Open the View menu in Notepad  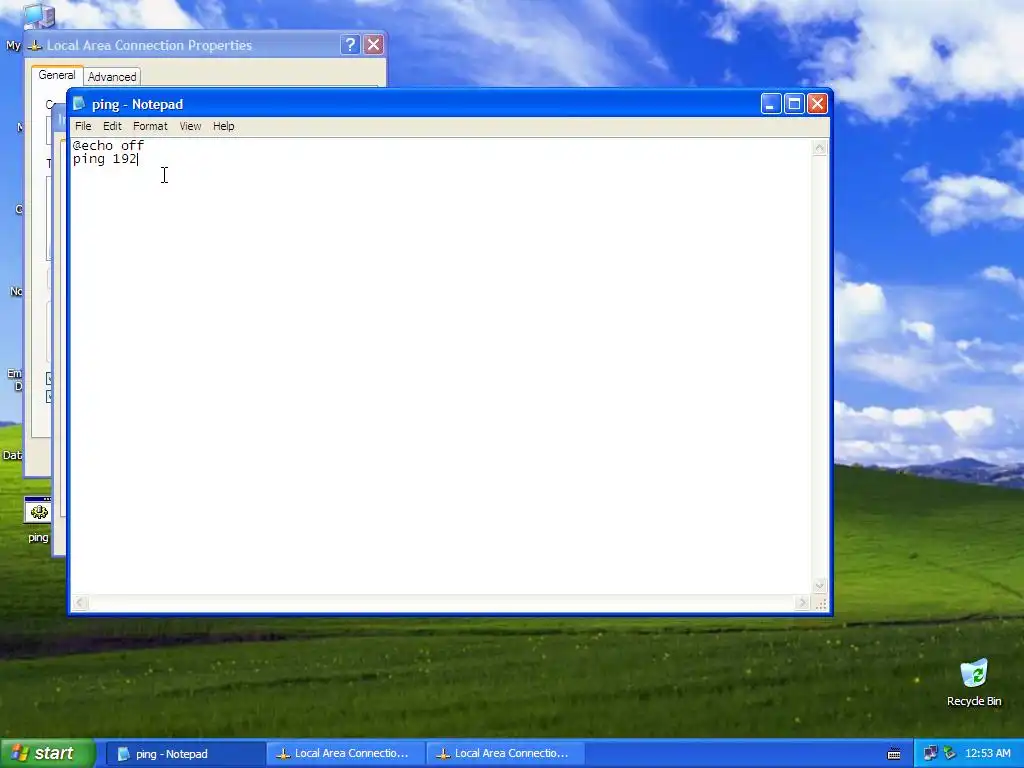coord(190,126)
